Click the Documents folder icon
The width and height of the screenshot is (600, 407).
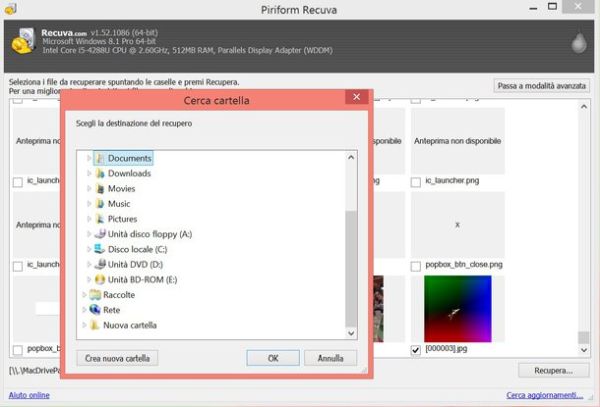pos(99,158)
